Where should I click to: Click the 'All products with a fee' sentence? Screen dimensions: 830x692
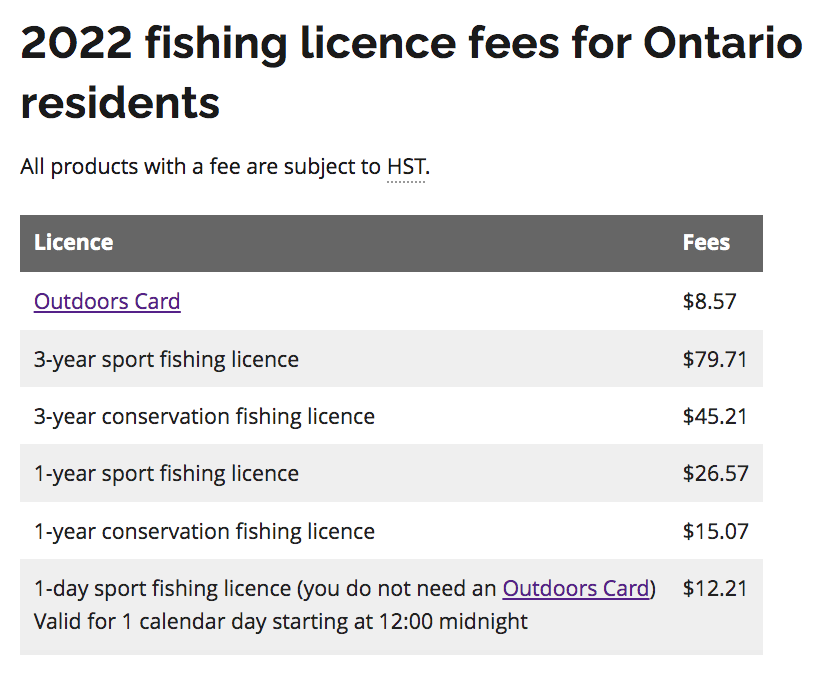click(x=200, y=167)
